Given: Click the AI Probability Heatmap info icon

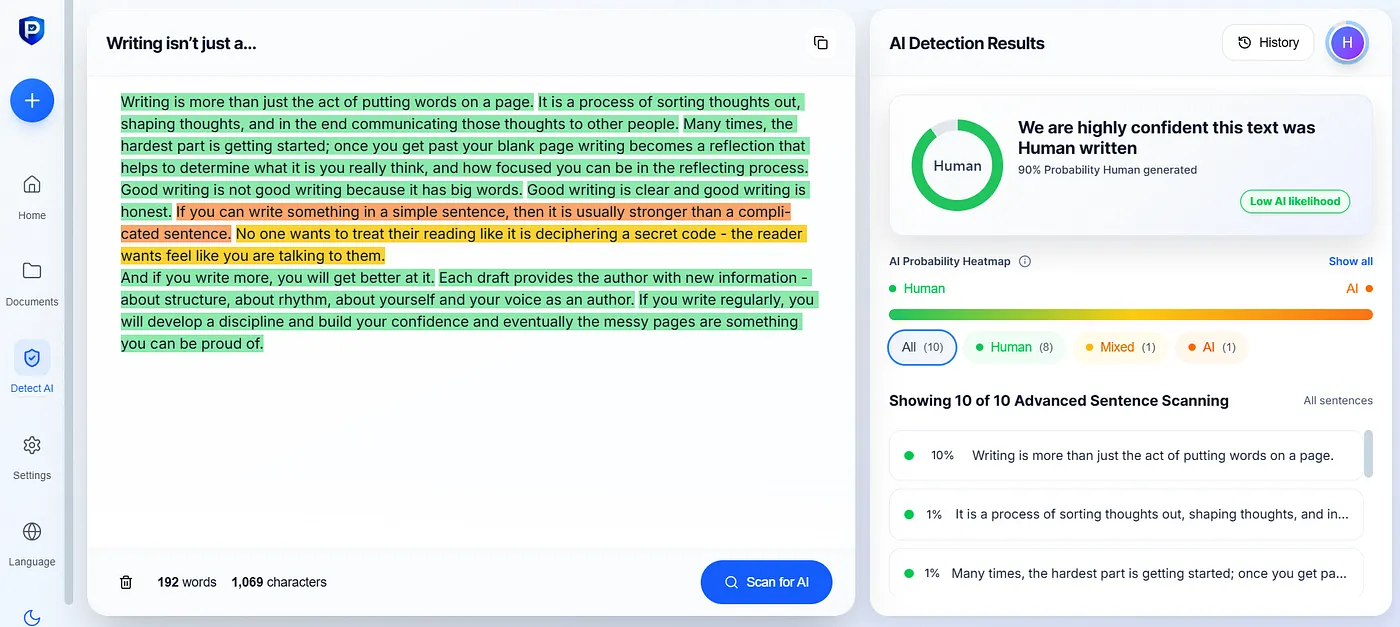Looking at the screenshot, I should tap(1025, 261).
